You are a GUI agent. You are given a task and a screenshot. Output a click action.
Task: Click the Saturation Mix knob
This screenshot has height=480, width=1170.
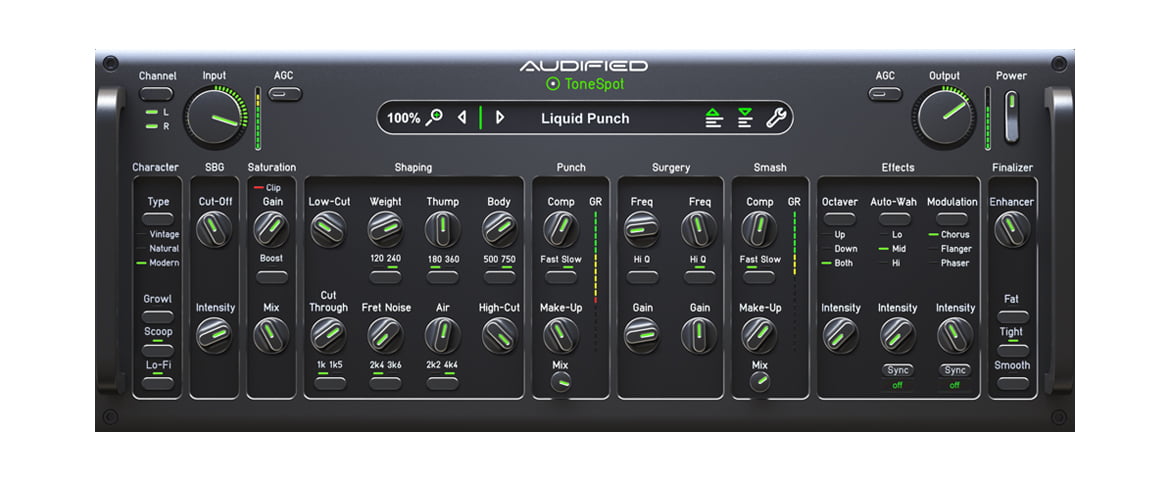[271, 334]
